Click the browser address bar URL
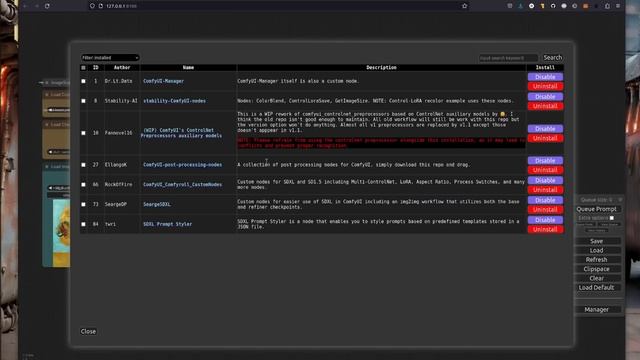The image size is (640, 360). point(122,6)
